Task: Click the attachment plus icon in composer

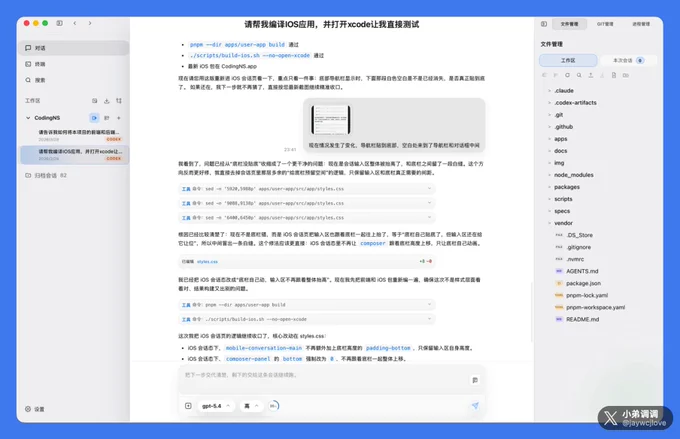Action: pyautogui.click(x=188, y=406)
